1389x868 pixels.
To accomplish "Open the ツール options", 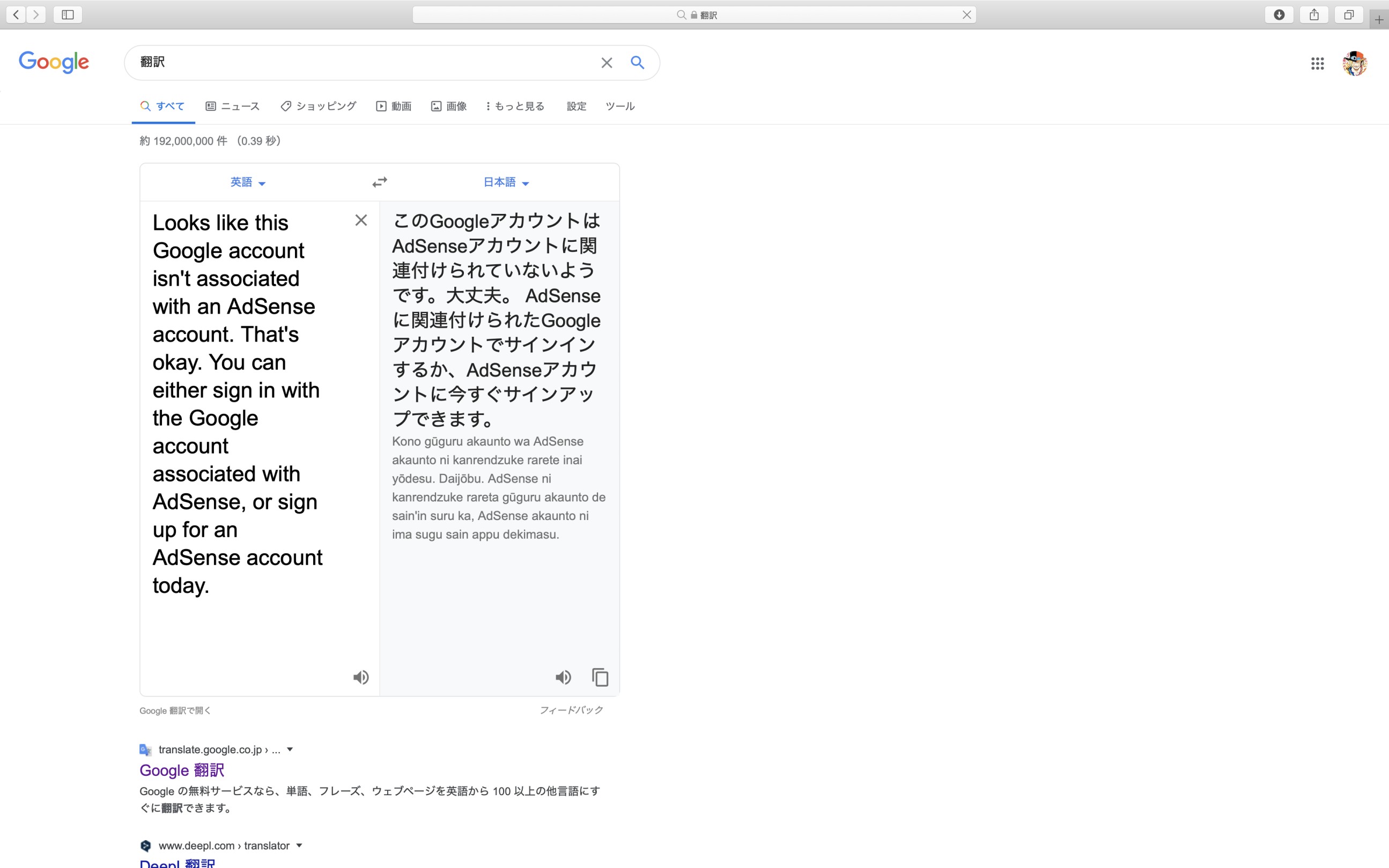I will [x=620, y=106].
